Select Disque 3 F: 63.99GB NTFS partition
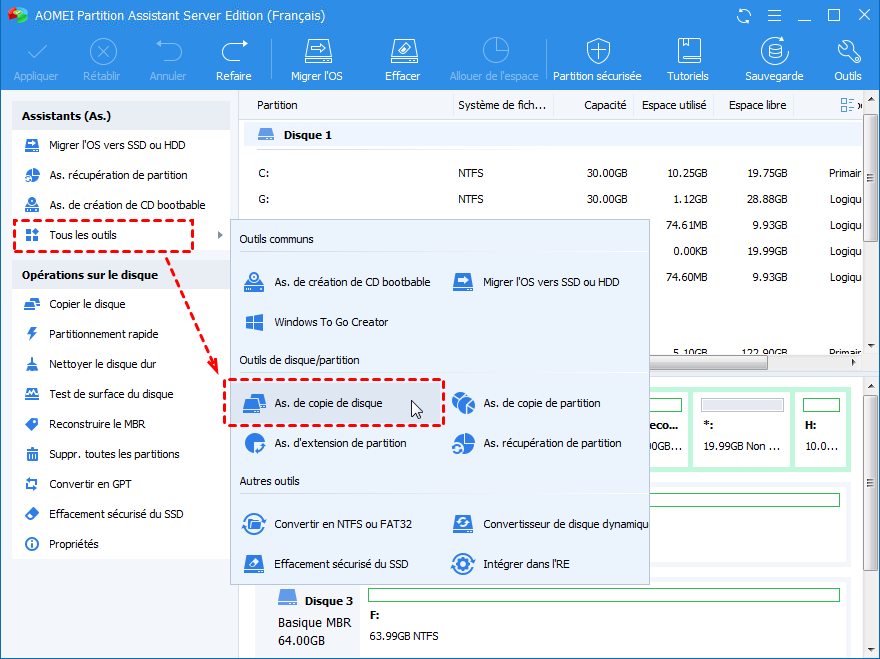Screen dimensions: 880x659 click(x=604, y=617)
